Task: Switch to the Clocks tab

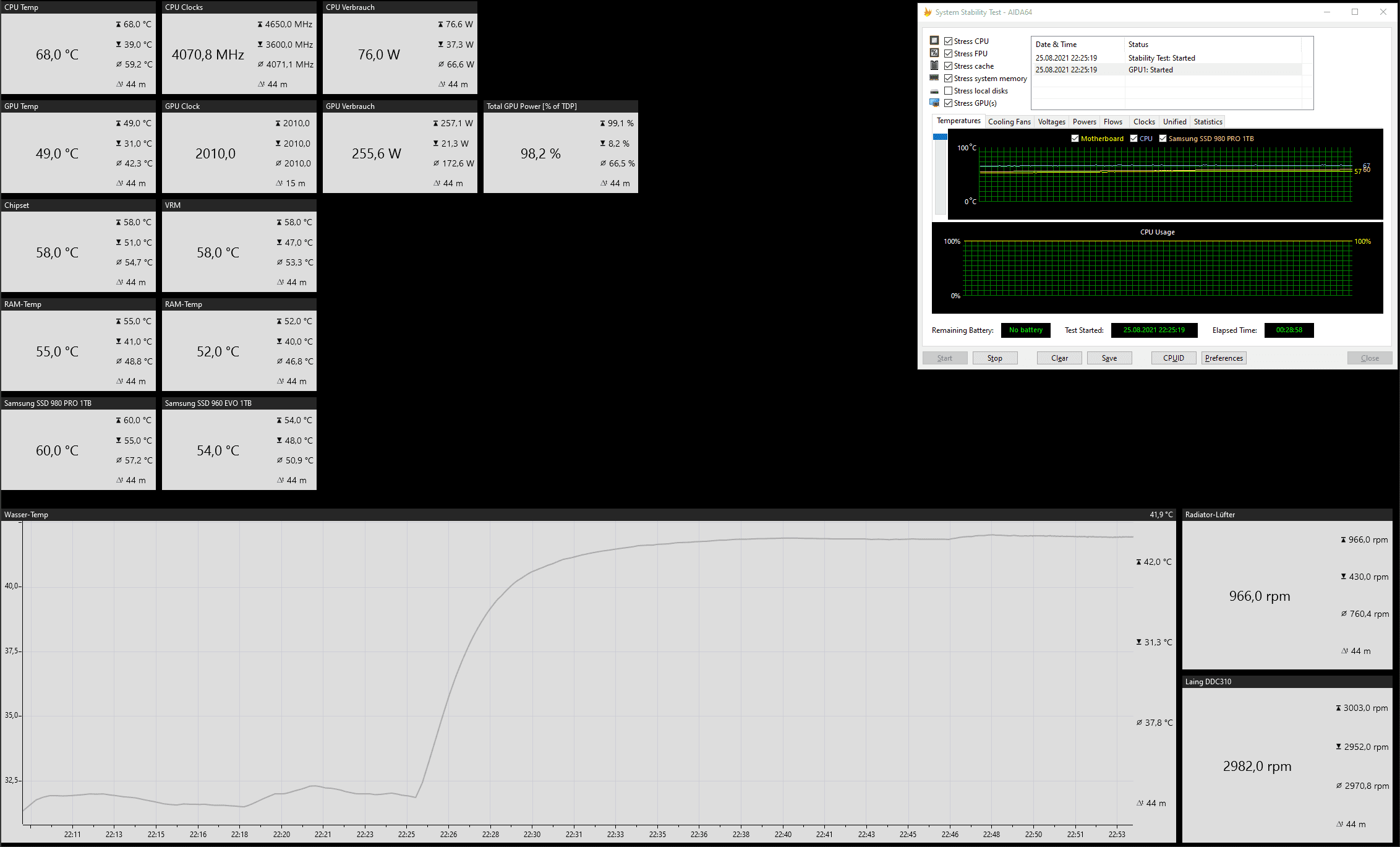Action: 1144,122
